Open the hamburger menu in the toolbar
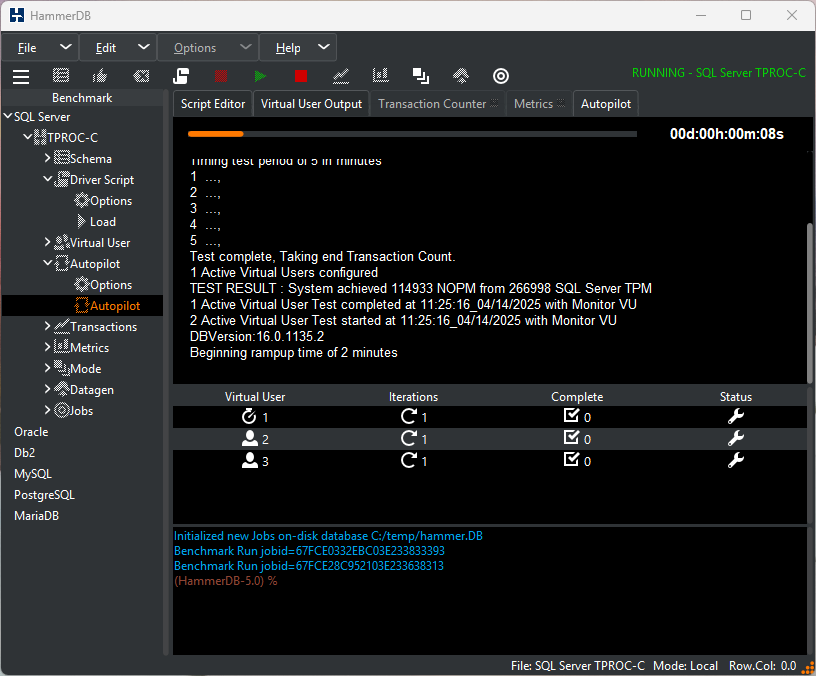The image size is (816, 676). tap(21, 76)
